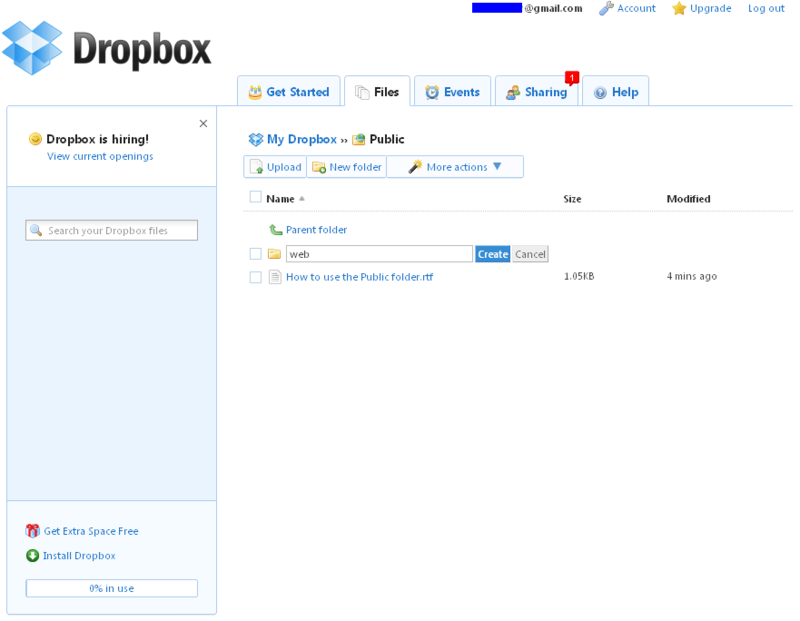The height and width of the screenshot is (621, 800).
Task: Click the Help question mark icon
Action: [x=600, y=92]
